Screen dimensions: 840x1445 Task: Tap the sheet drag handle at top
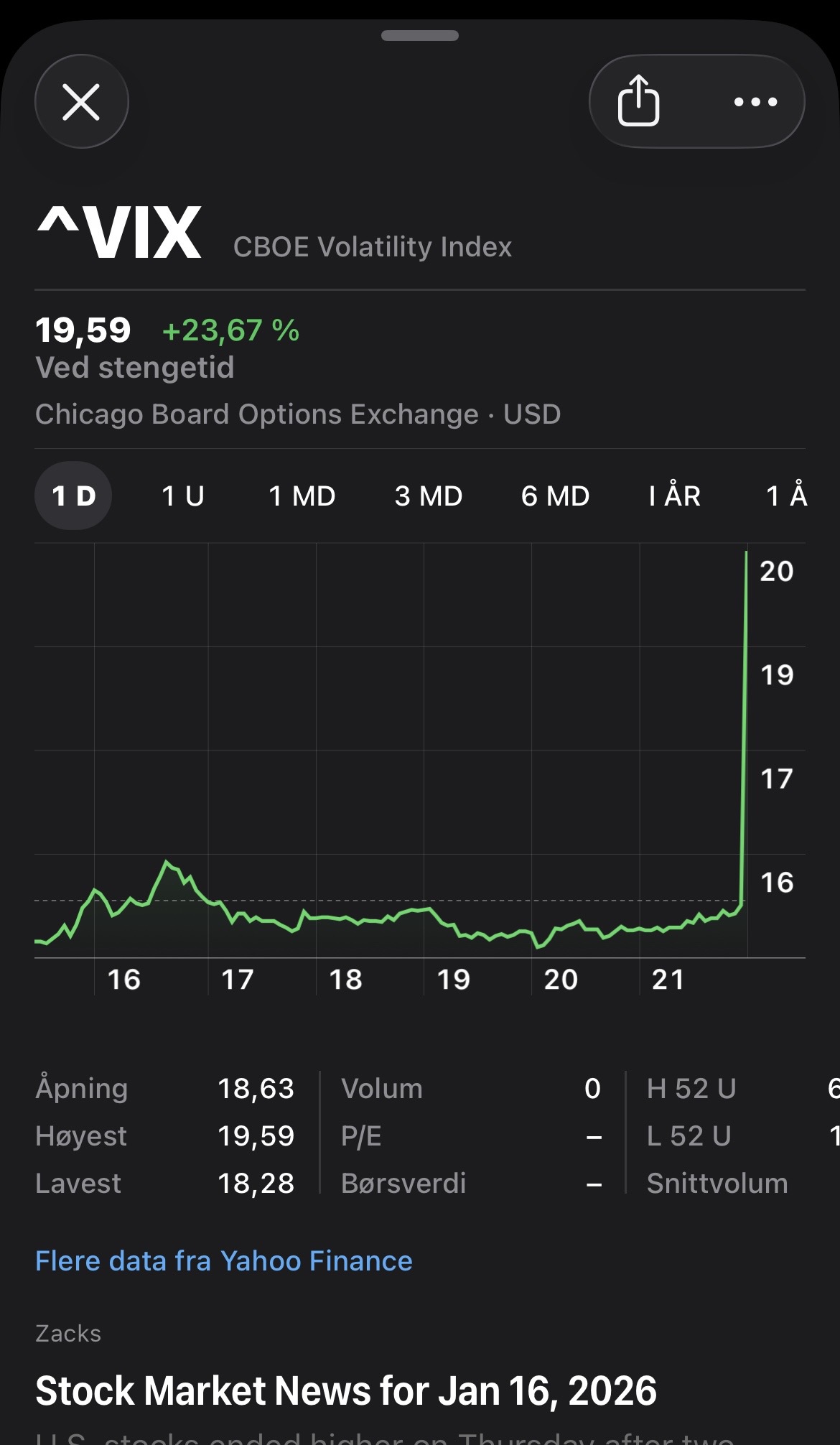(420, 36)
